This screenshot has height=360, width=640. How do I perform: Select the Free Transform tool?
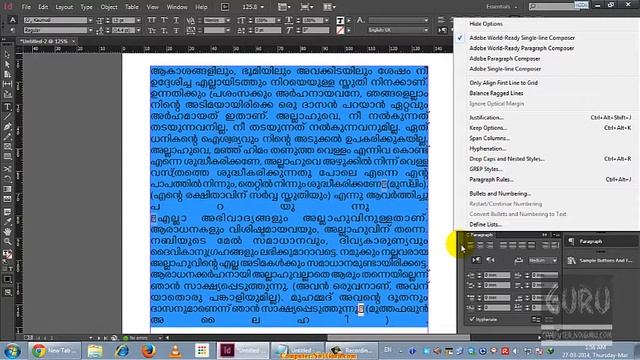[x=7, y=179]
